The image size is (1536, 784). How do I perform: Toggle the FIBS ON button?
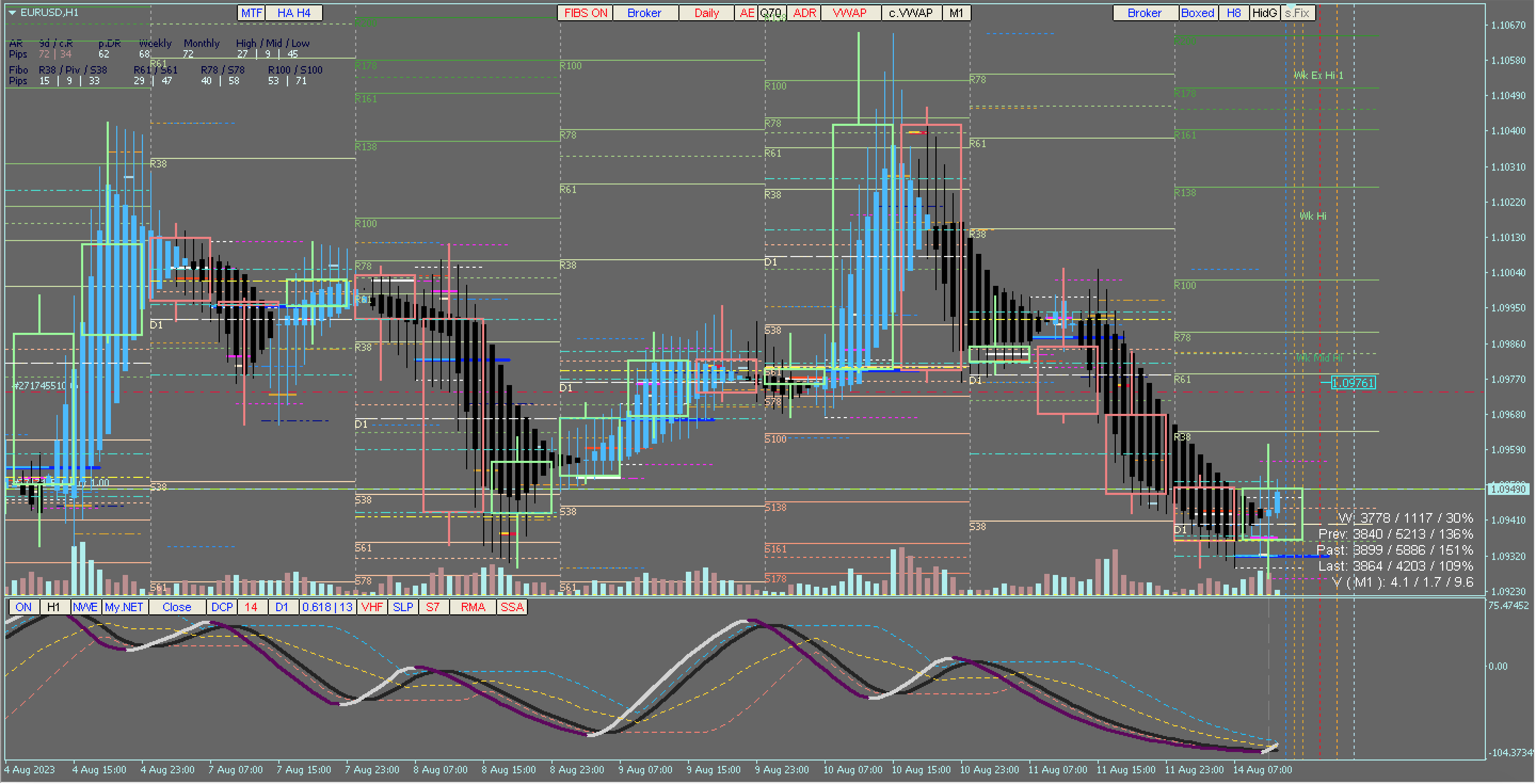tap(585, 13)
